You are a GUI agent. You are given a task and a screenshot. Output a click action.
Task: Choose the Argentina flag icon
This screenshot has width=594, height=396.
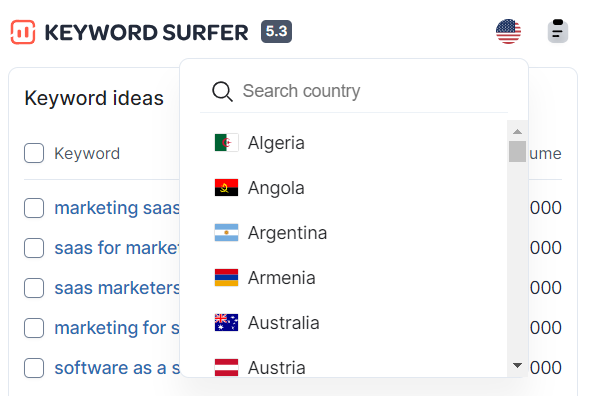(226, 233)
